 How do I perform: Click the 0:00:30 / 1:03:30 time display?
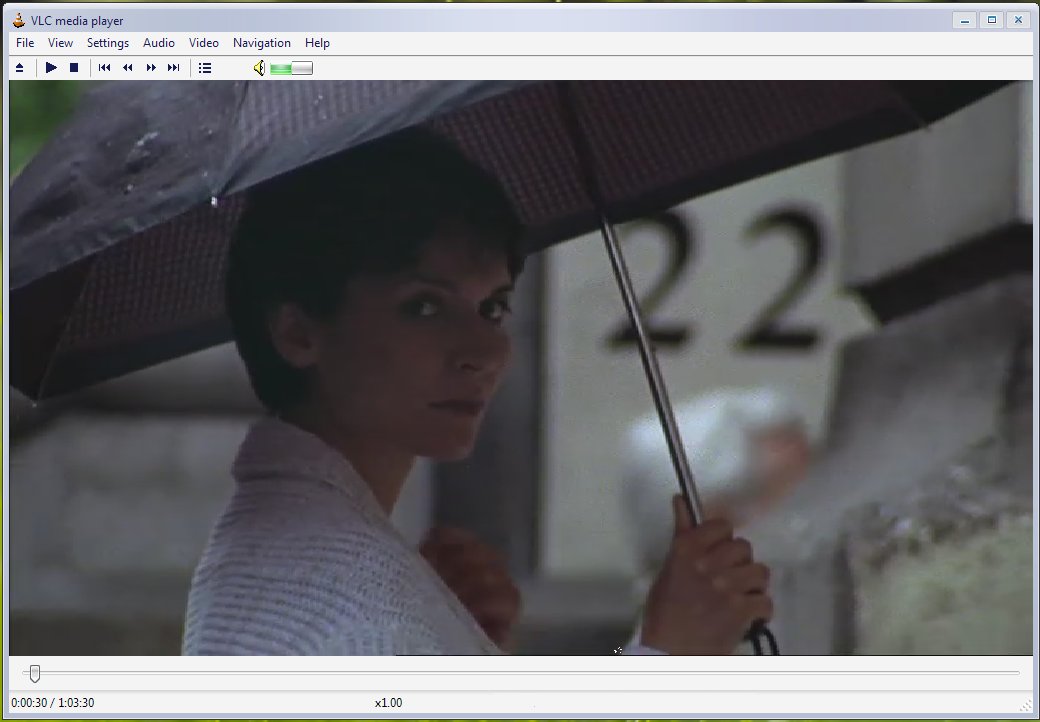pyautogui.click(x=52, y=703)
